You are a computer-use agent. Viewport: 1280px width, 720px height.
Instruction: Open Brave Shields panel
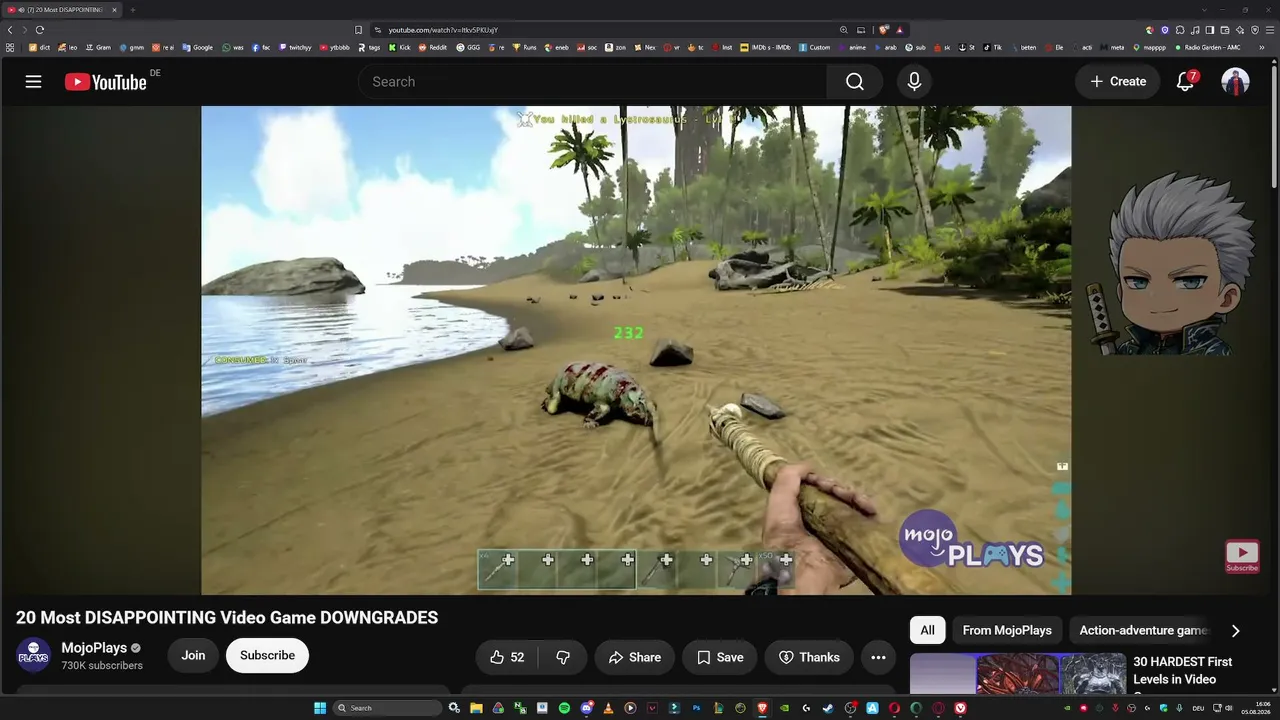tap(884, 30)
